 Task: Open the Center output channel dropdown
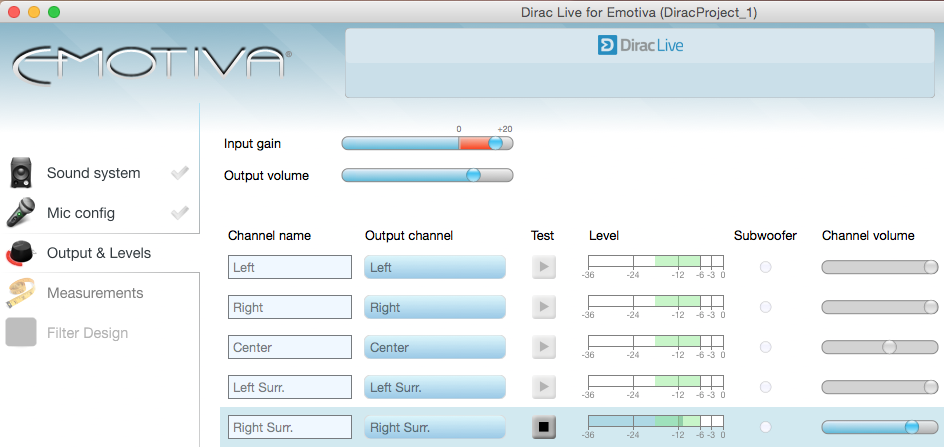click(435, 347)
